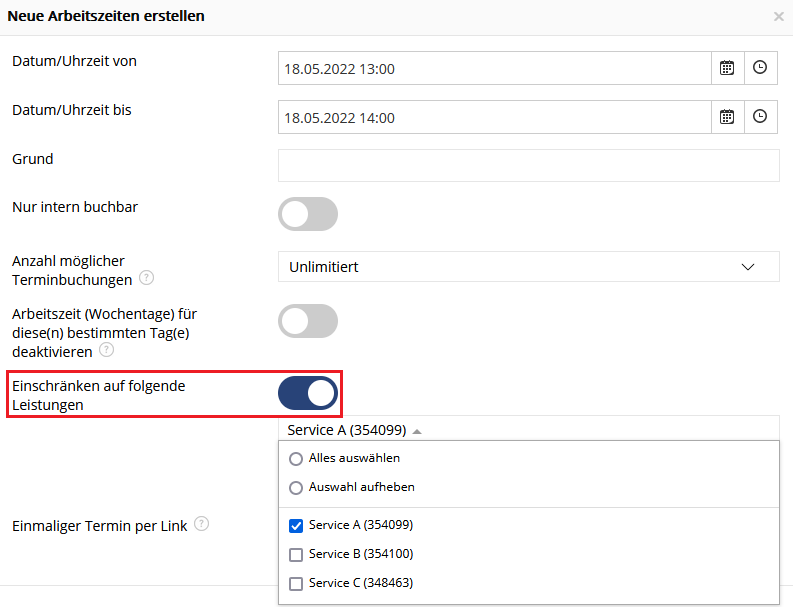The image size is (793, 607).
Task: Toggle Arbeitszeit (Wochentage) deaktivieren switch
Action: click(308, 321)
